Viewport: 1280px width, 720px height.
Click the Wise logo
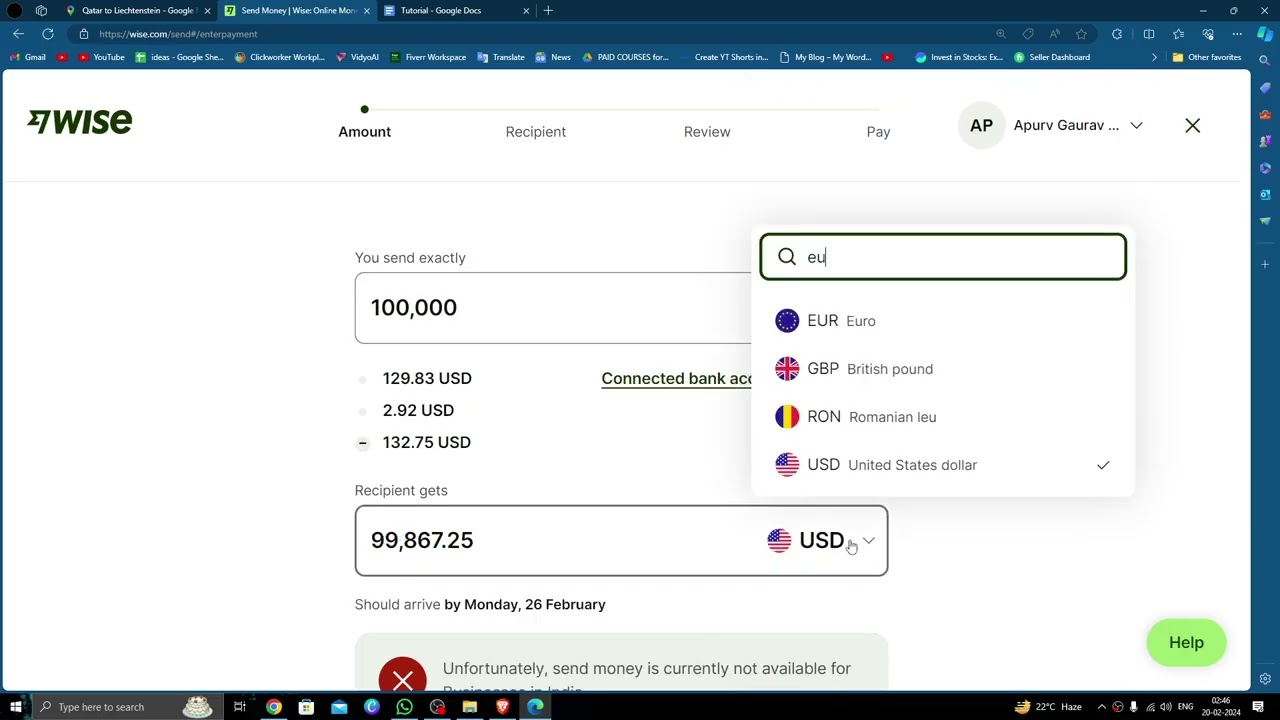point(80,122)
